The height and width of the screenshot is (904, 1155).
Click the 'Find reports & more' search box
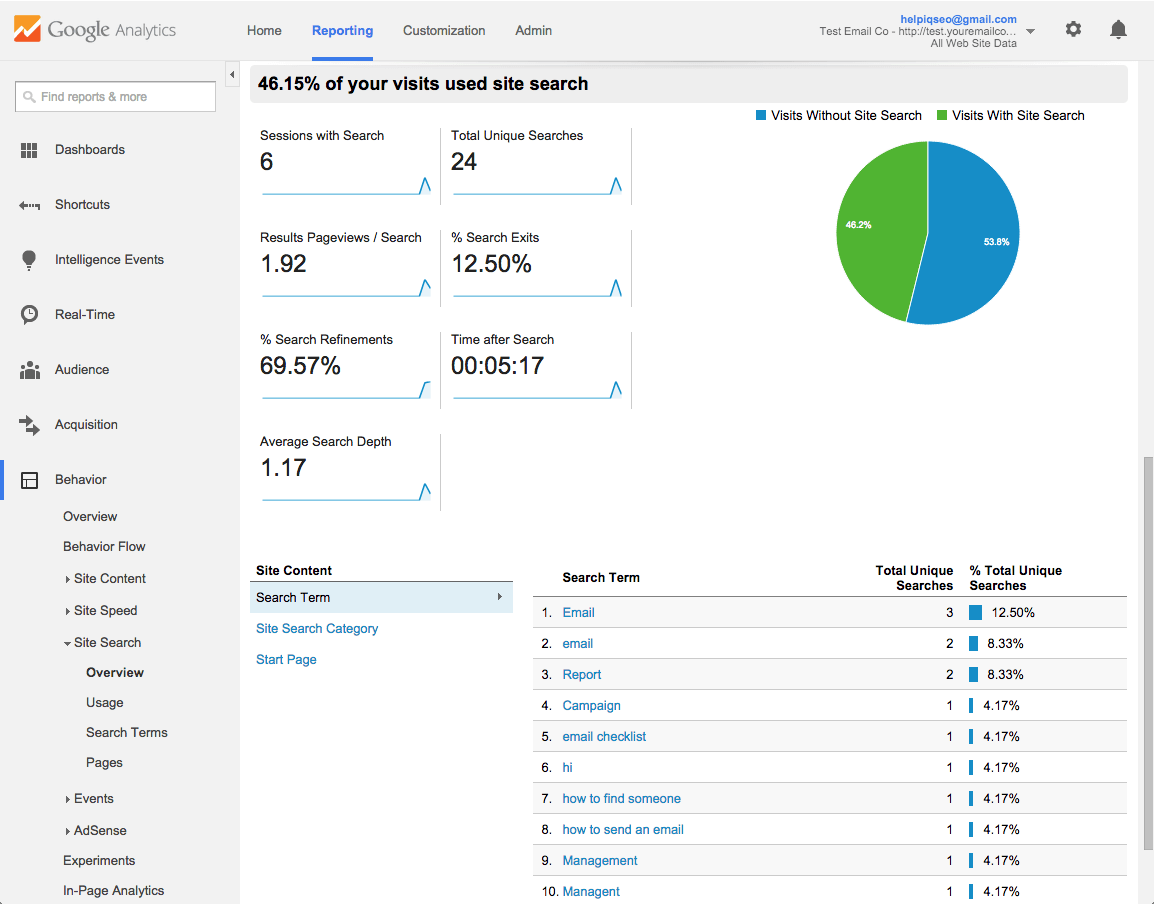click(116, 97)
